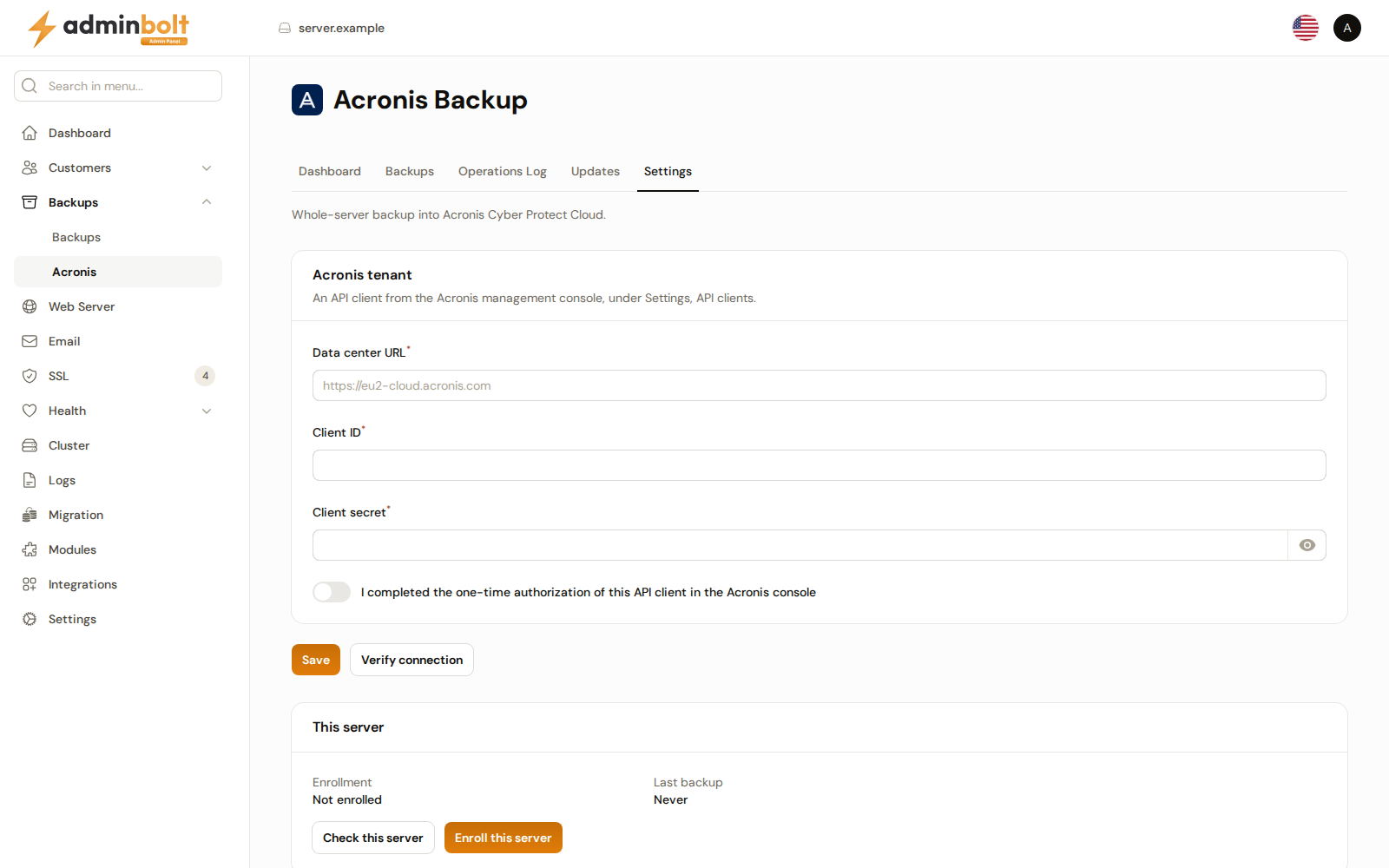Click the Logs document icon
1389x868 pixels.
[30, 480]
